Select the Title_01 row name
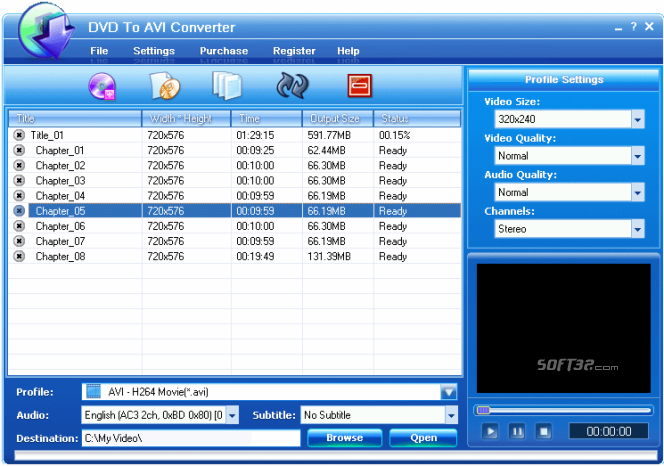664x466 pixels. (x=47, y=135)
